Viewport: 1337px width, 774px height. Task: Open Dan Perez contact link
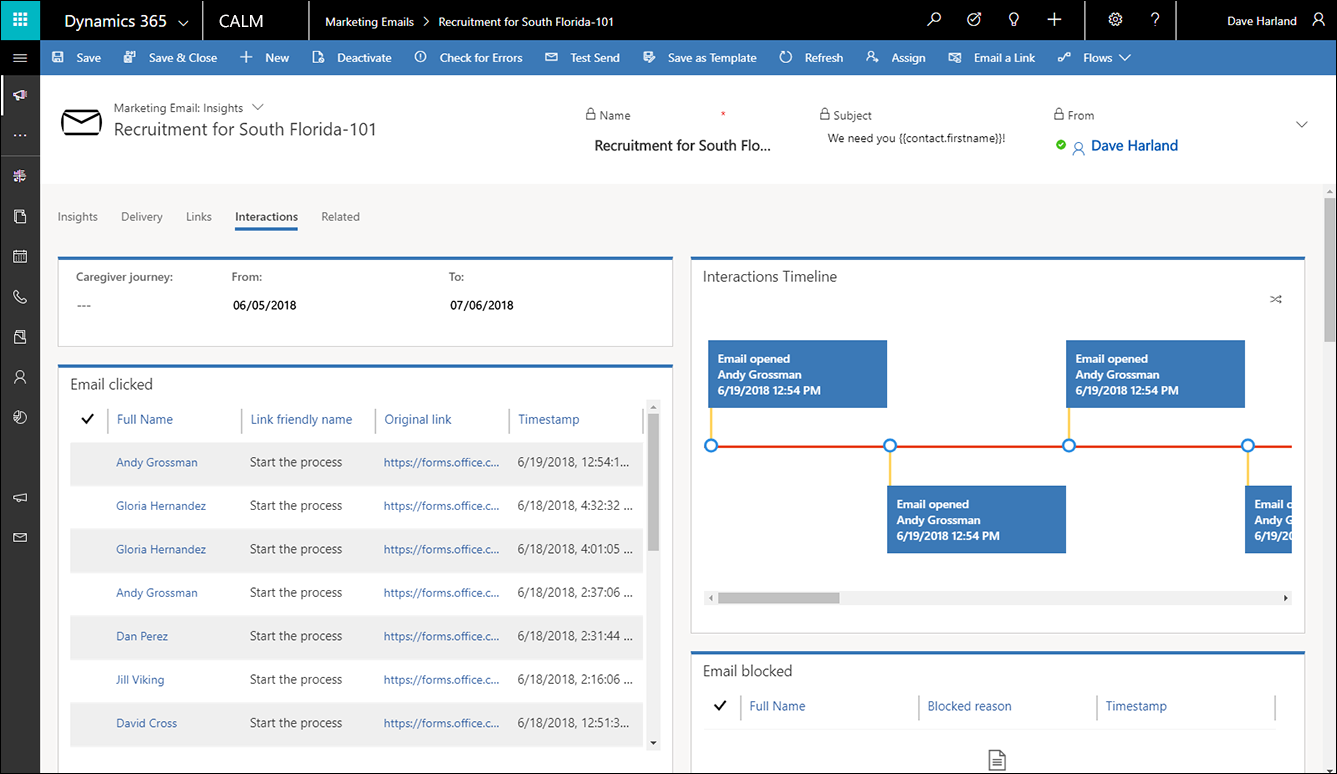pyautogui.click(x=142, y=636)
